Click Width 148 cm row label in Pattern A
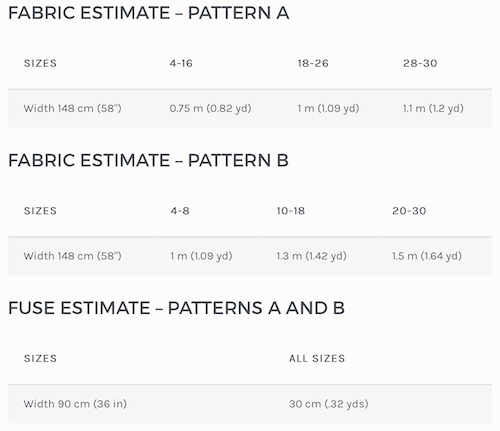 (x=72, y=108)
